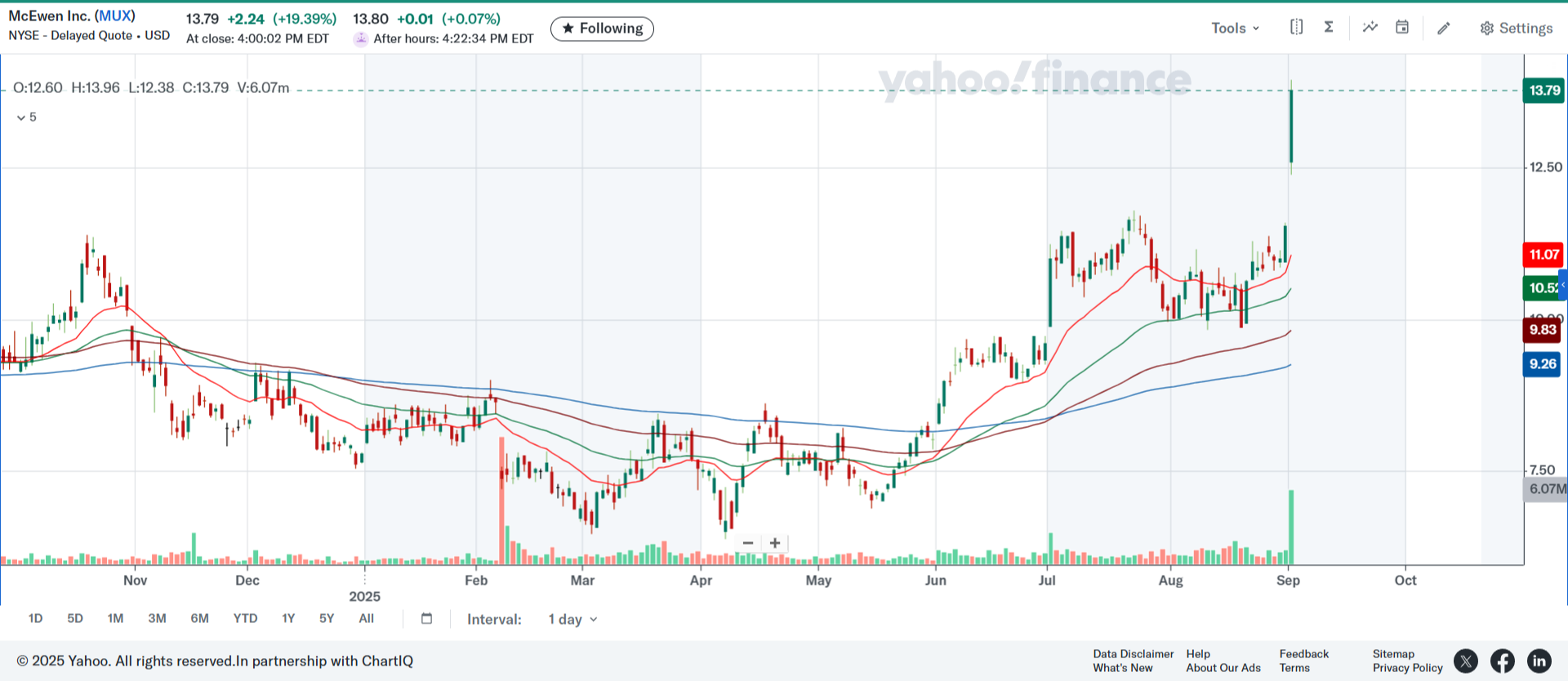Expand the Tools dropdown
The width and height of the screenshot is (1568, 681).
1235,28
